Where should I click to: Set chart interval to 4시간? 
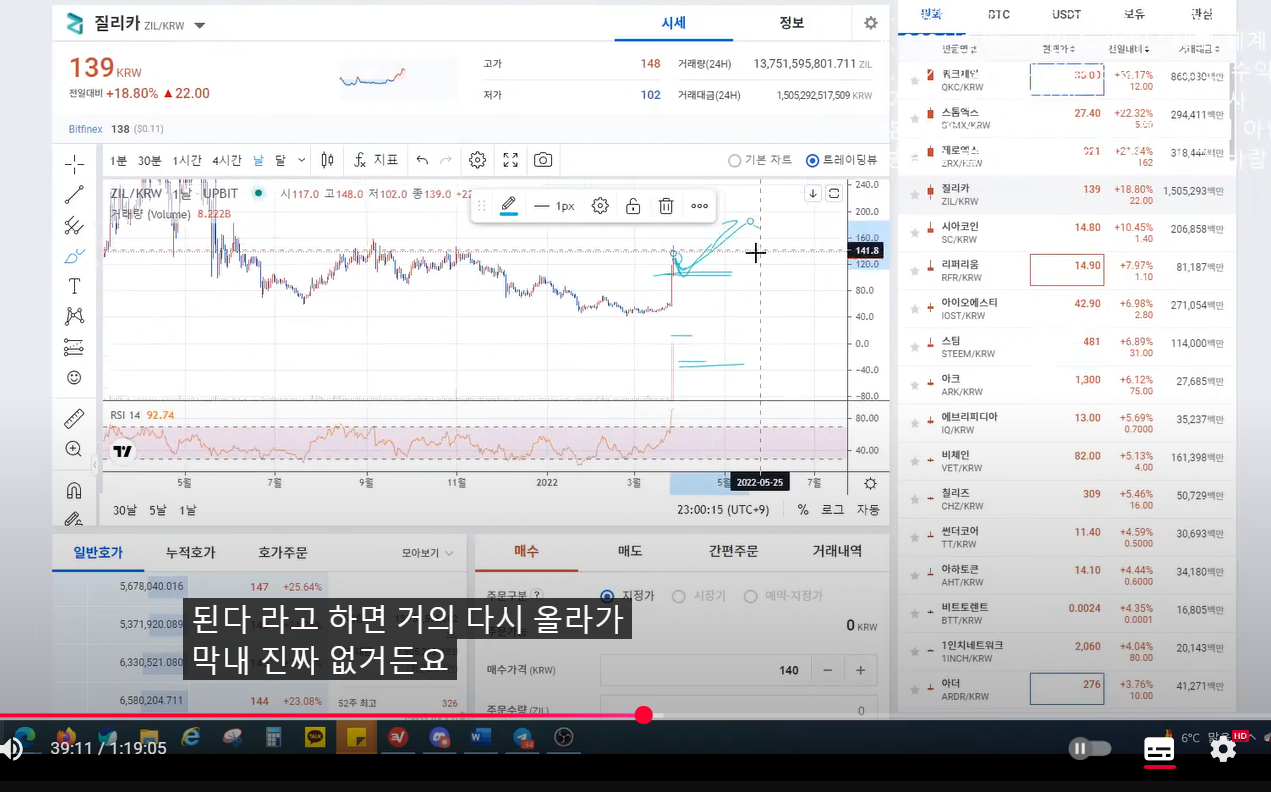pos(227,160)
